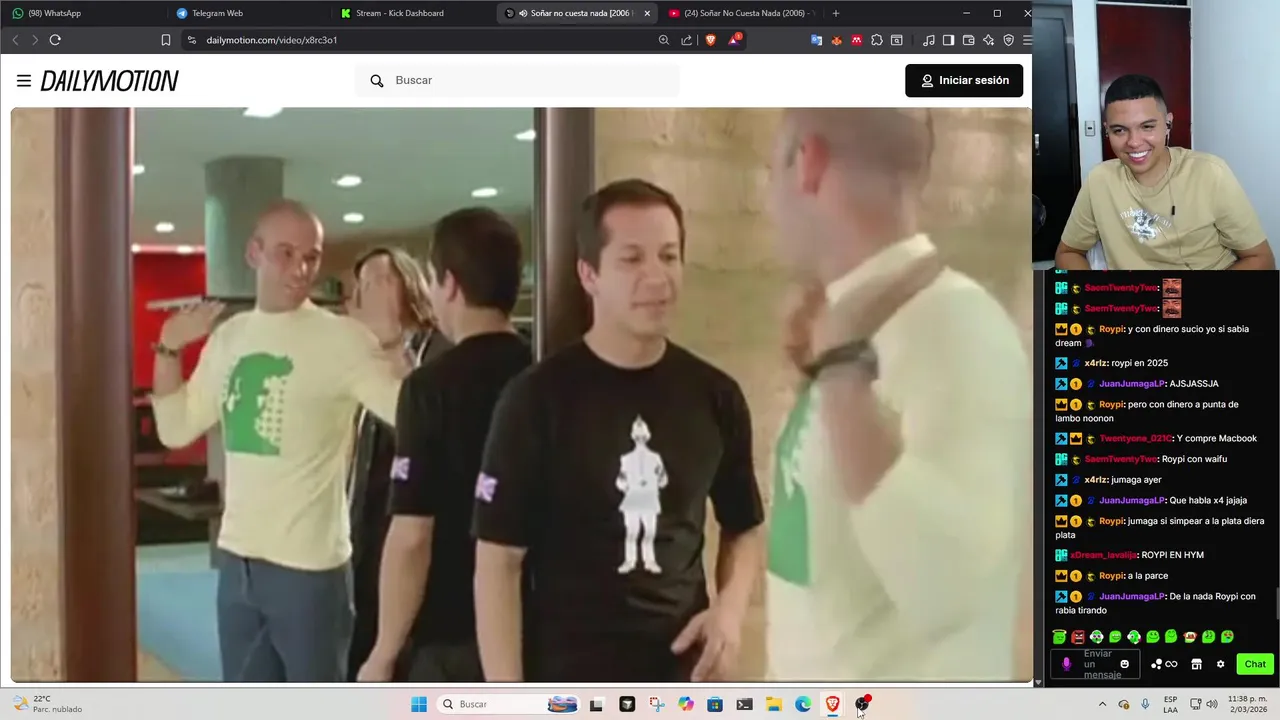Screen dimensions: 1280x720
Task: Bookmark this page with bookmark icon
Action: (166, 40)
